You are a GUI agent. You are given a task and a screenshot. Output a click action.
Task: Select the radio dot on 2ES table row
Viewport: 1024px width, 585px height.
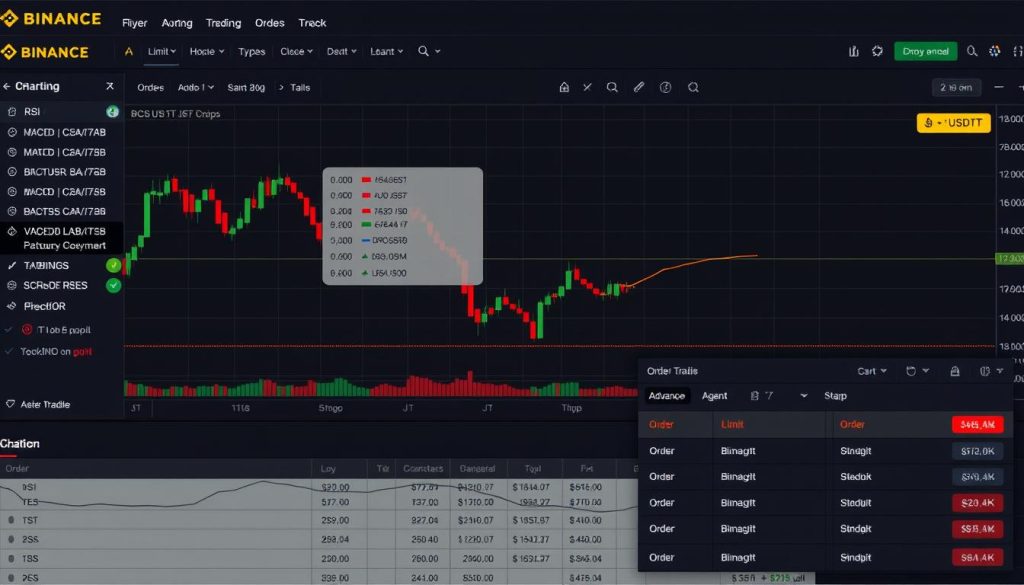point(11,578)
